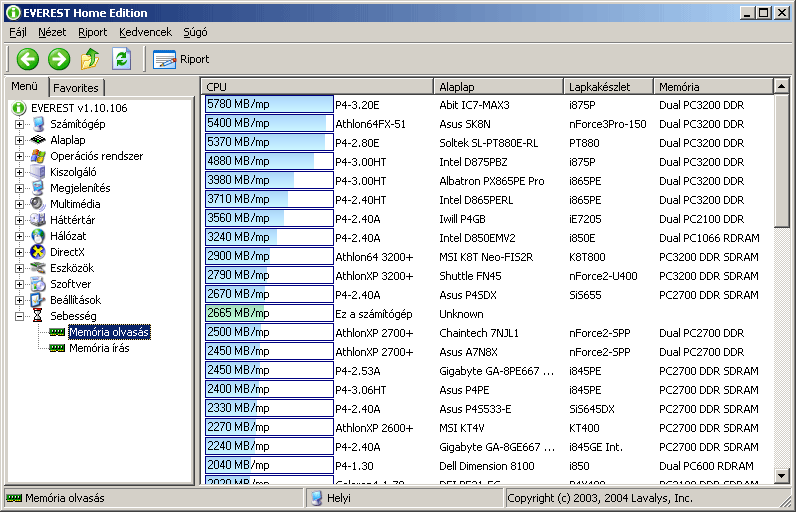Expand the Számítógép tree node
The height and width of the screenshot is (512, 796).
tap(19, 124)
